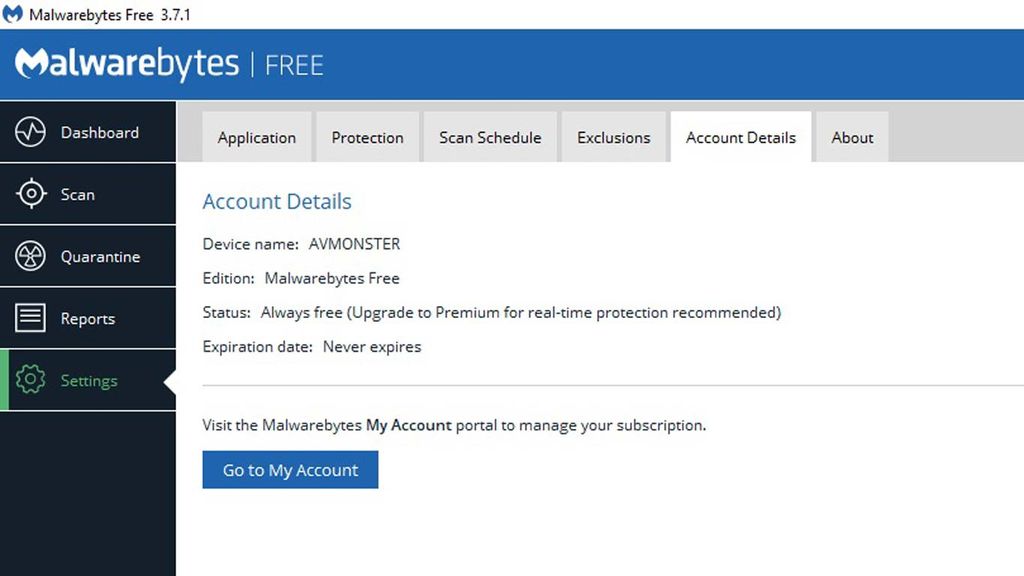This screenshot has height=576, width=1024.
Task: Open the Protection settings tab
Action: 368,137
